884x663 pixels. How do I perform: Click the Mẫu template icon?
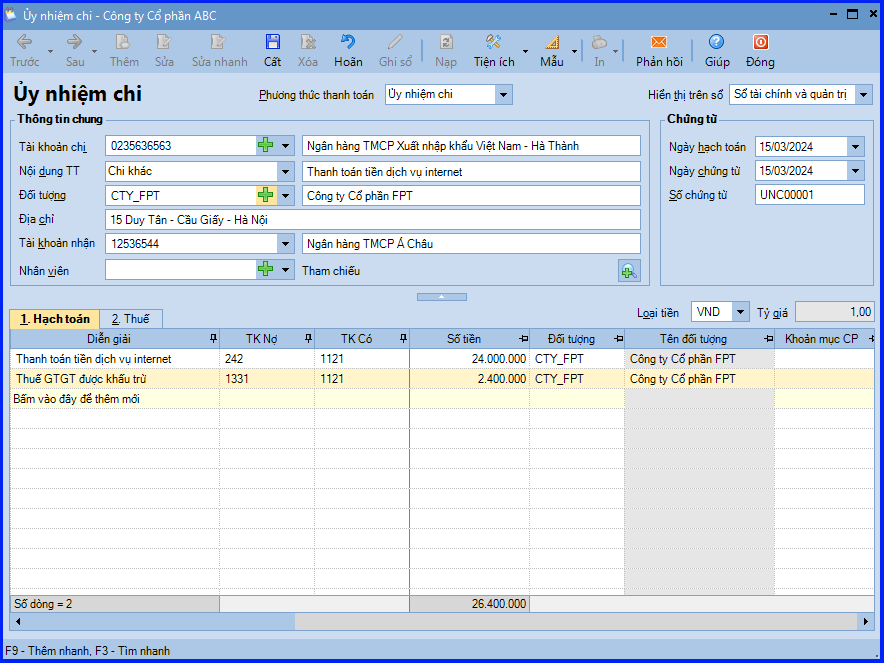click(551, 50)
